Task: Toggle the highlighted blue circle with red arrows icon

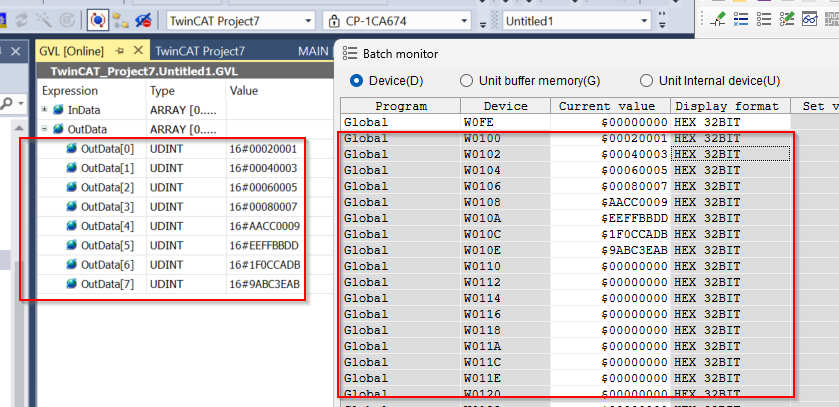Action: point(97,21)
